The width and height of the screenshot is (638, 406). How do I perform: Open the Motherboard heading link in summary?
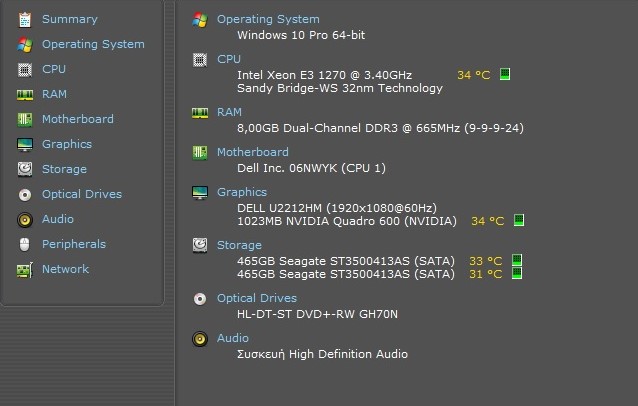pyautogui.click(x=253, y=152)
